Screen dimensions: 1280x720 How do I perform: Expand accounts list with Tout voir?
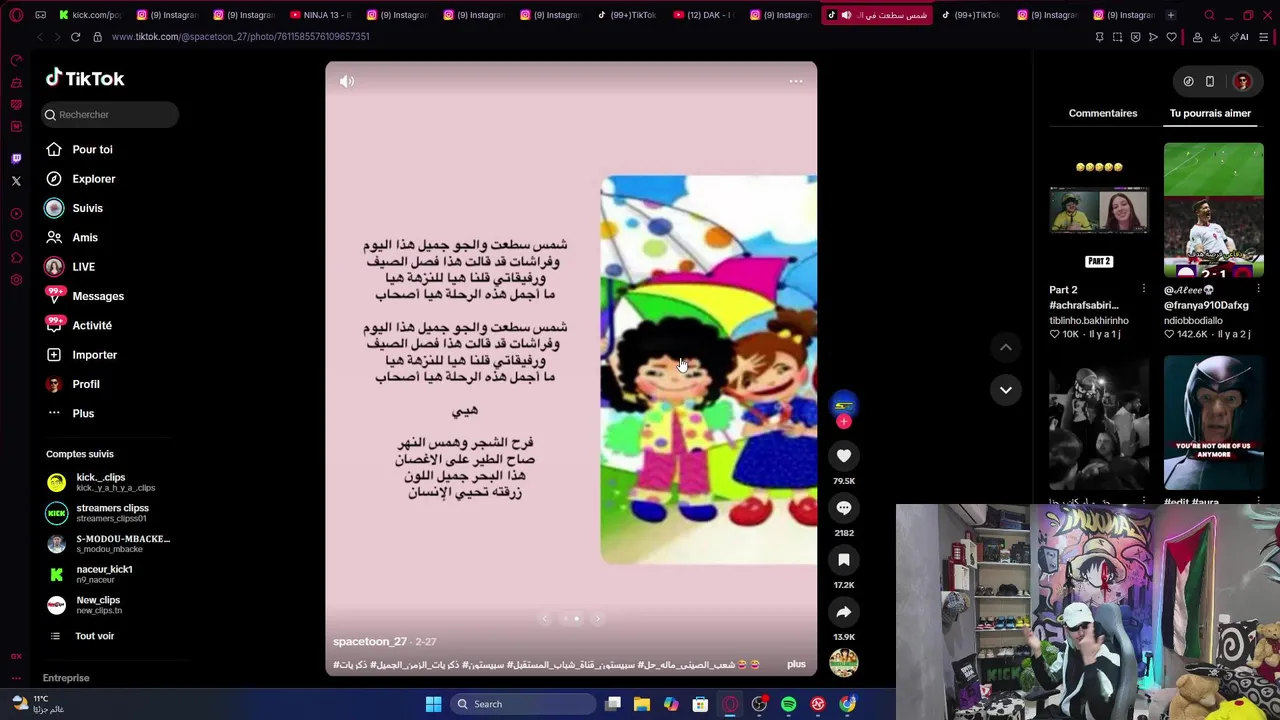tap(94, 636)
